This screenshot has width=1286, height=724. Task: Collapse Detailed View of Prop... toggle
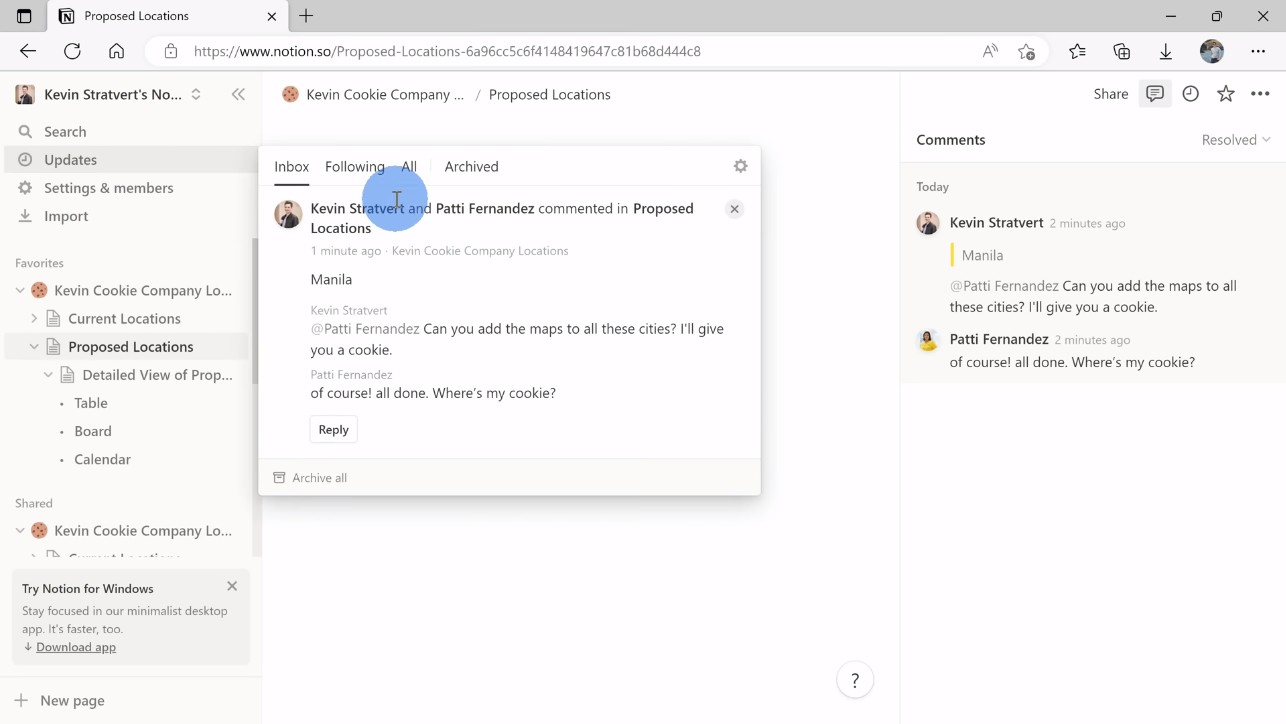pyautogui.click(x=48, y=374)
